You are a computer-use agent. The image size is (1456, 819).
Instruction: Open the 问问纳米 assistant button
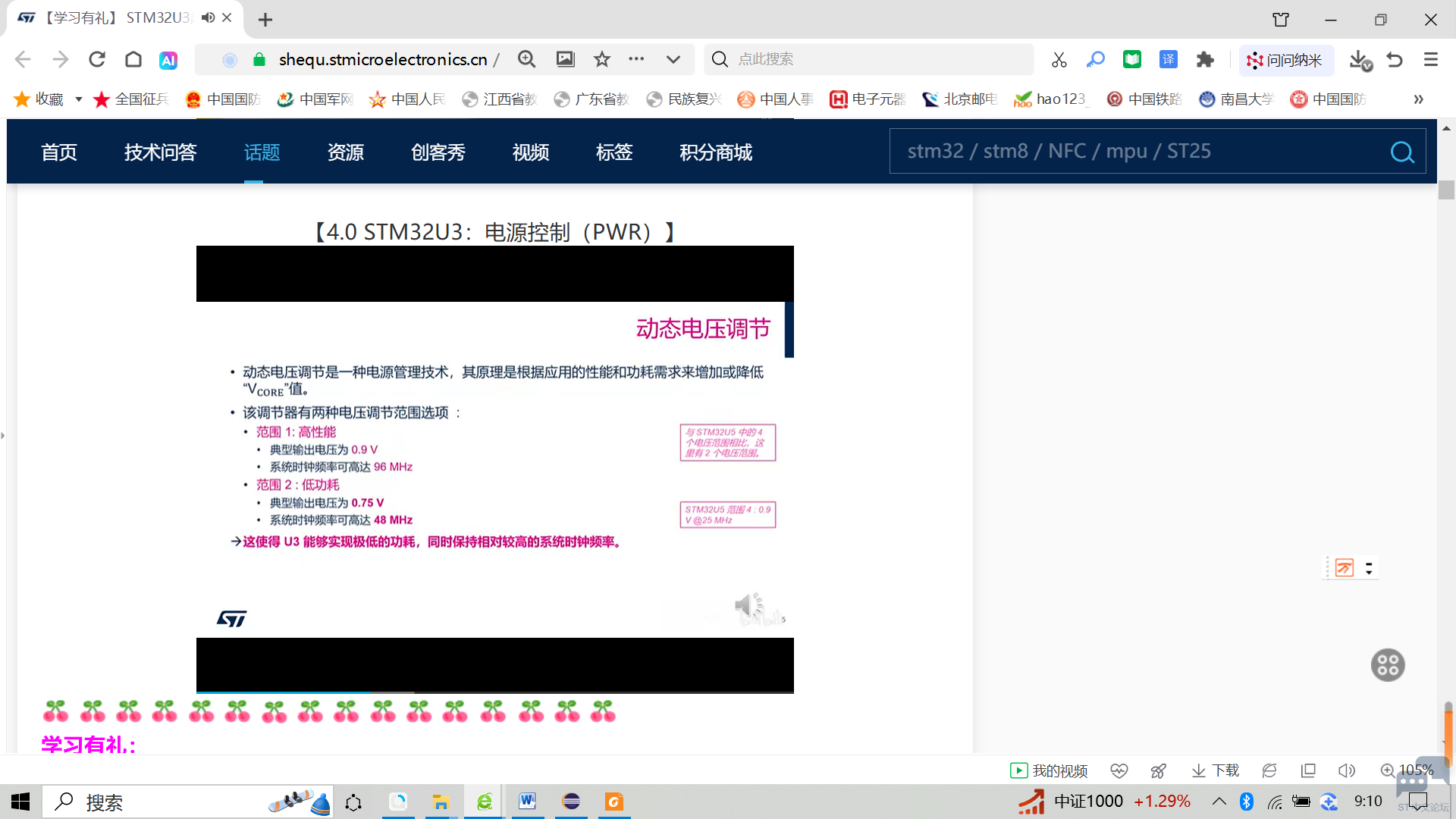click(1285, 60)
